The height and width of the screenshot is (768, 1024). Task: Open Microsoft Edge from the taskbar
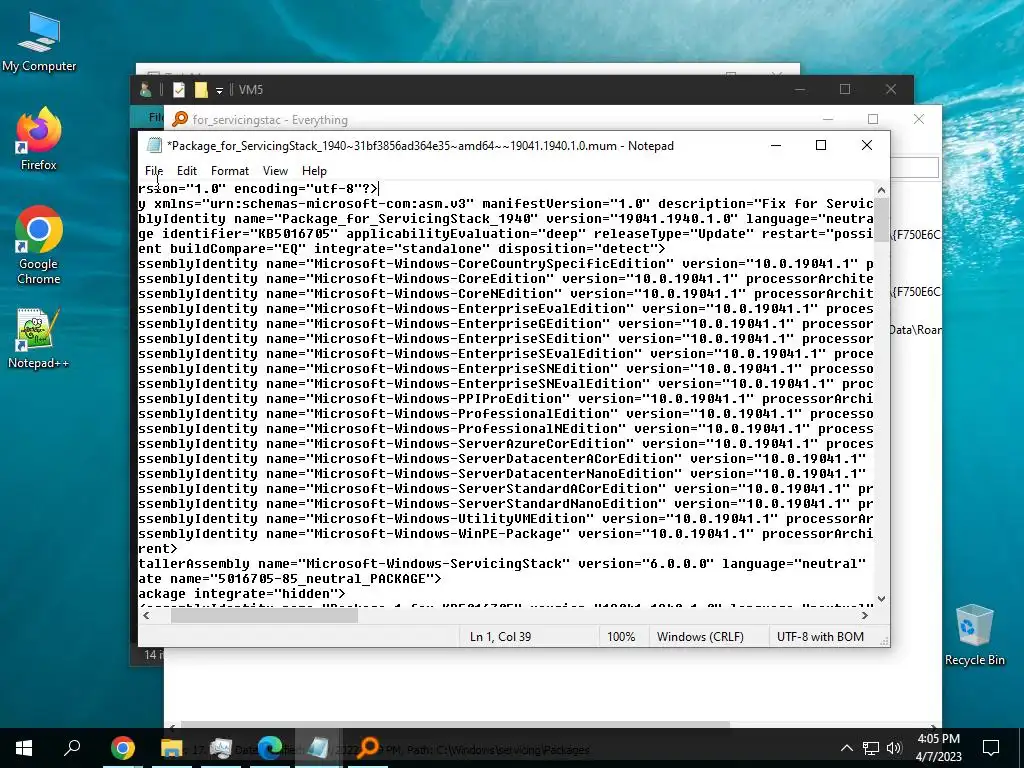(x=270, y=748)
